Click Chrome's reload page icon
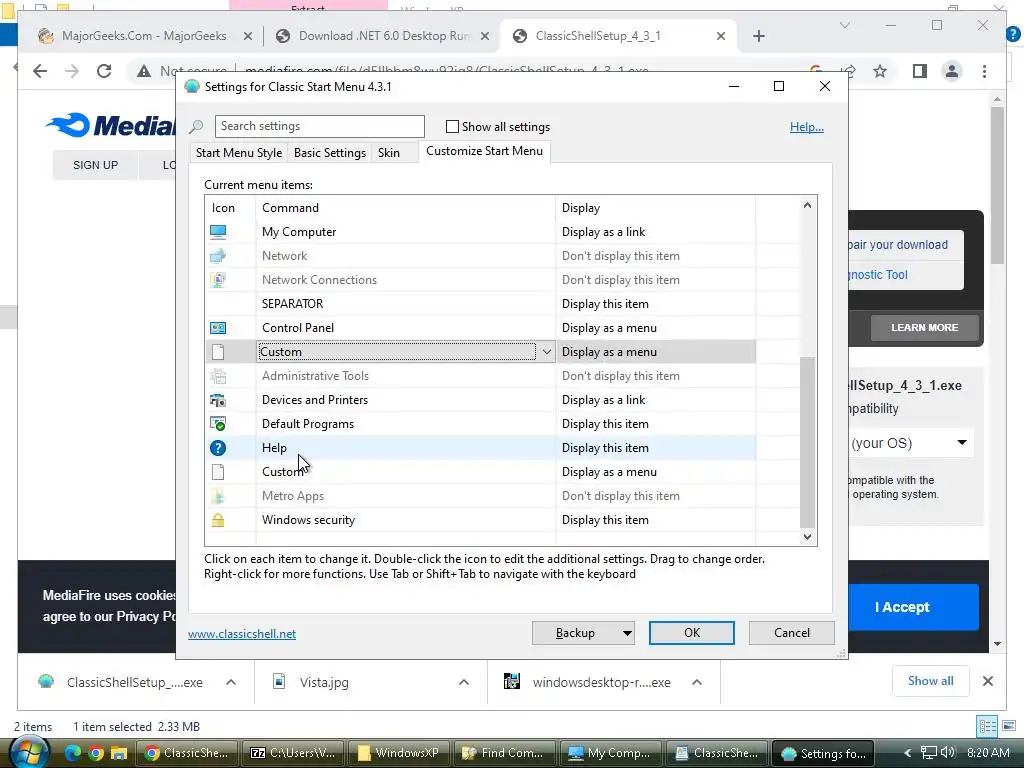Image resolution: width=1024 pixels, height=768 pixels. point(104,71)
